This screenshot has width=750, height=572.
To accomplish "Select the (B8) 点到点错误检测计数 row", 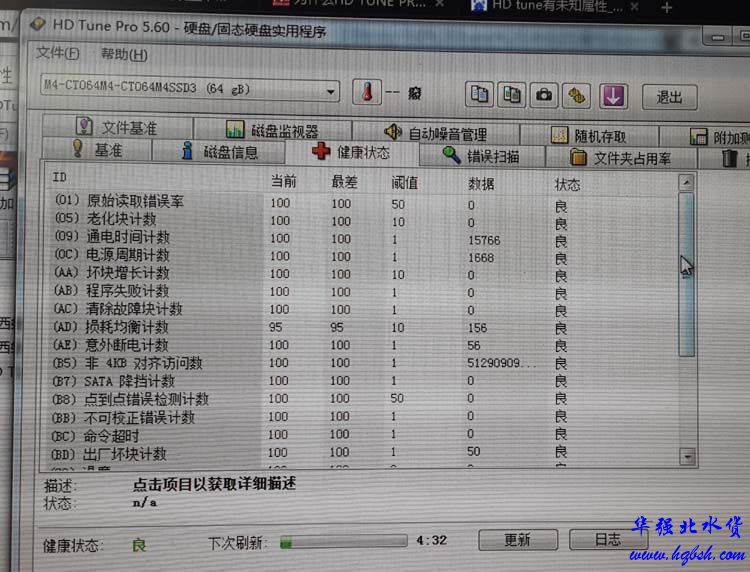I will tap(364, 398).
